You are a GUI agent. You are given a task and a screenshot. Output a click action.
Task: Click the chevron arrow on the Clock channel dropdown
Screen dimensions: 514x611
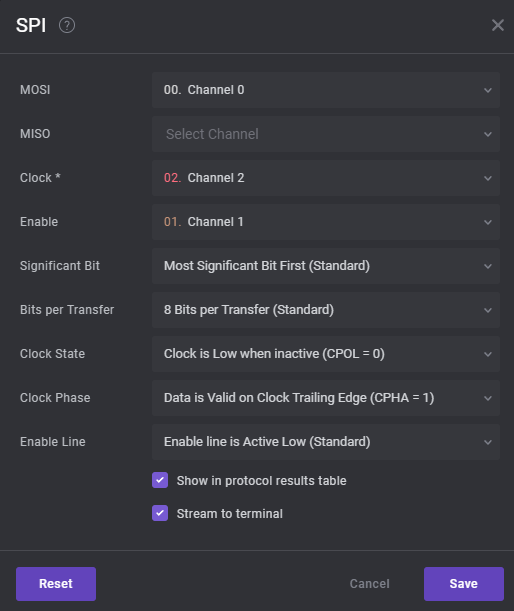[x=488, y=178]
